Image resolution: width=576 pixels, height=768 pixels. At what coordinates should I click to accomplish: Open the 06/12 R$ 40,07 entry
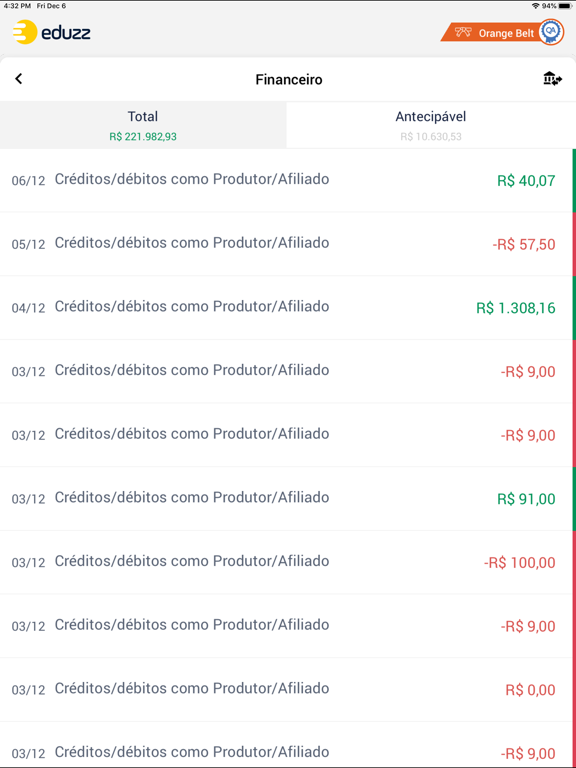click(286, 180)
